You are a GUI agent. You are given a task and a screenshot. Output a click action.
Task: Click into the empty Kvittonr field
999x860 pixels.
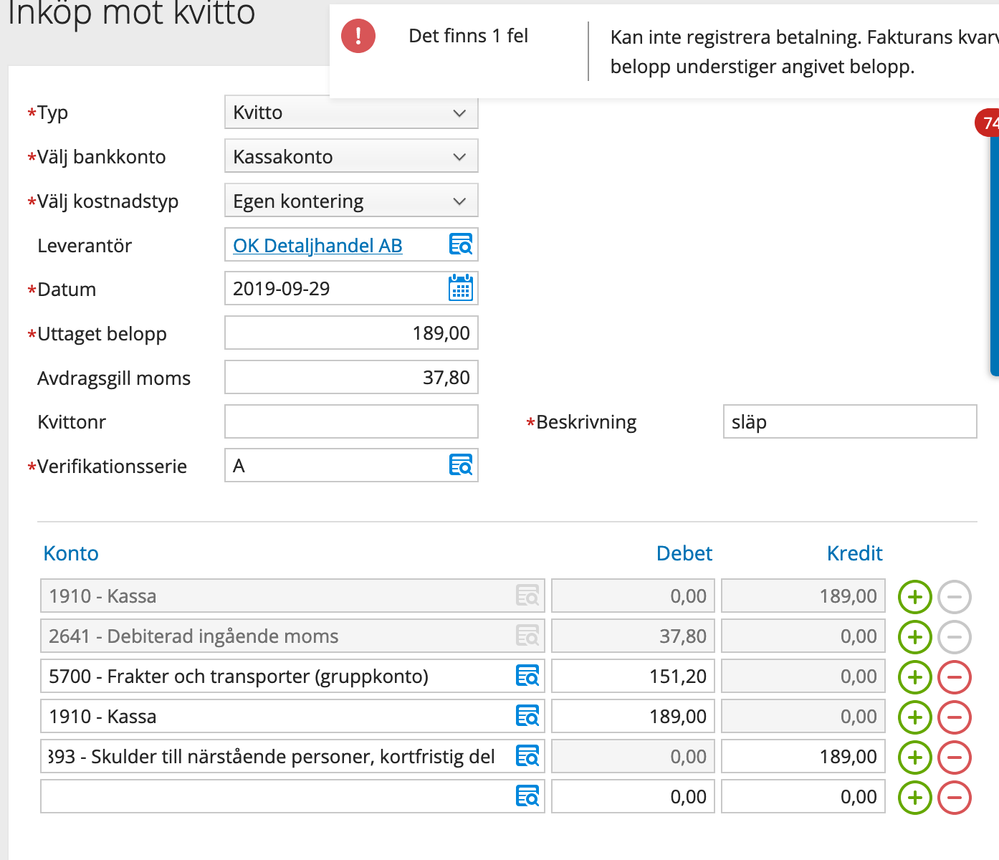pyautogui.click(x=351, y=421)
